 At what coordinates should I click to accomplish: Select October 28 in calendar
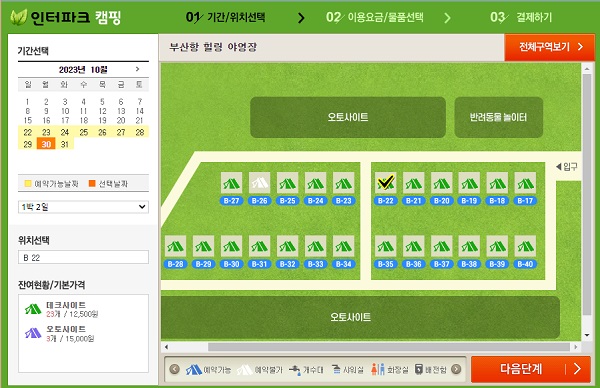pyautogui.click(x=140, y=132)
